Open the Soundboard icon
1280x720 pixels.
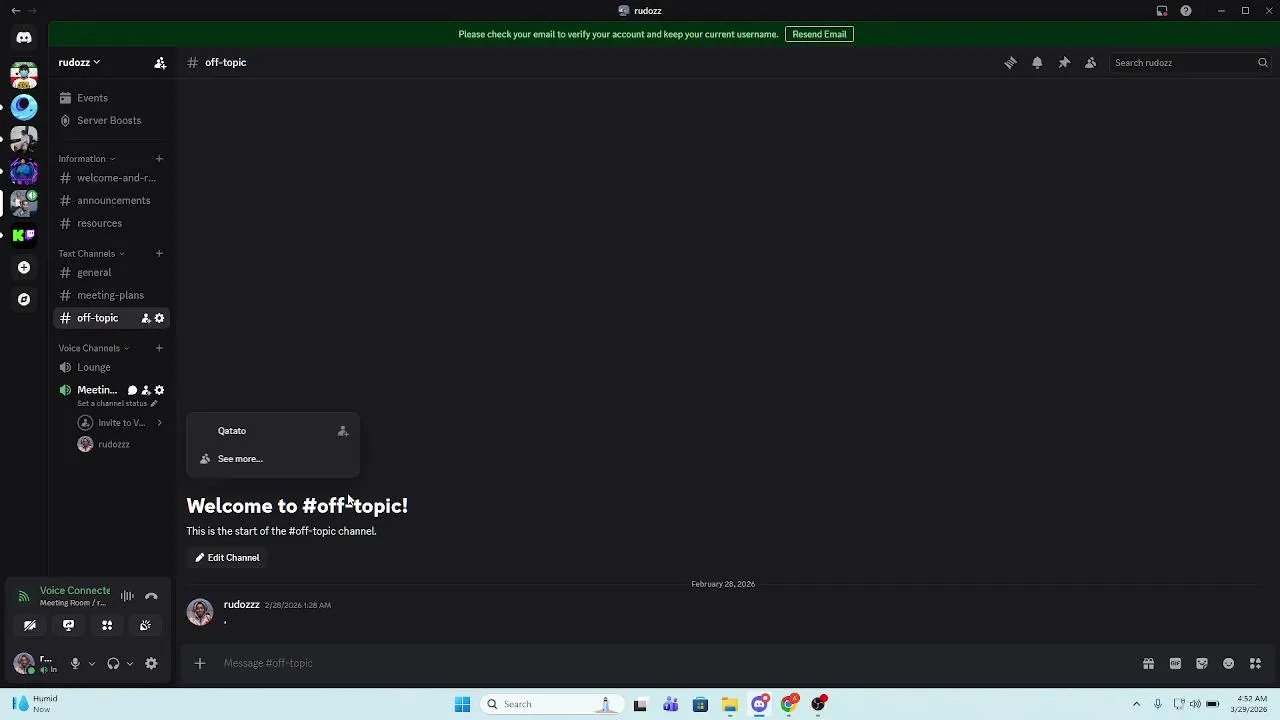(145, 625)
